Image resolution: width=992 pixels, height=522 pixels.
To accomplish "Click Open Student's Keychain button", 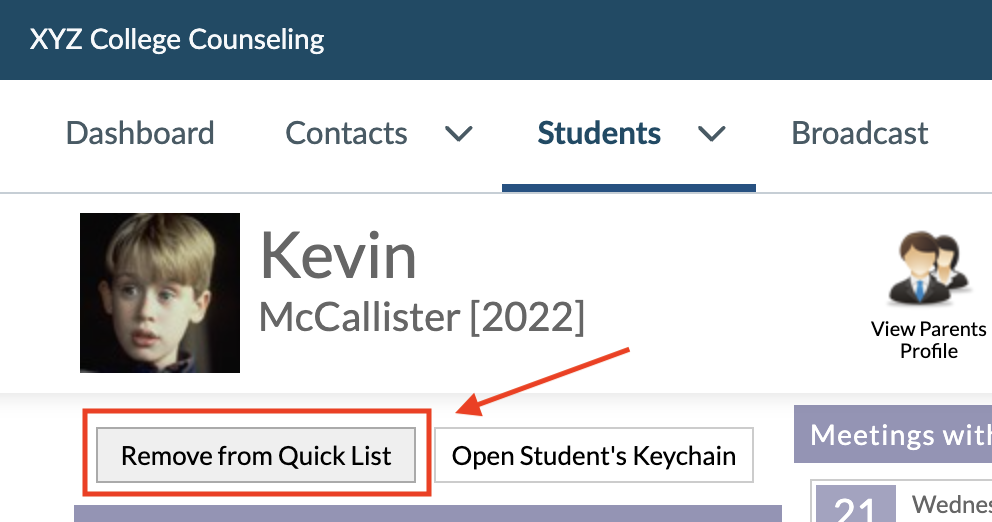I will click(593, 456).
